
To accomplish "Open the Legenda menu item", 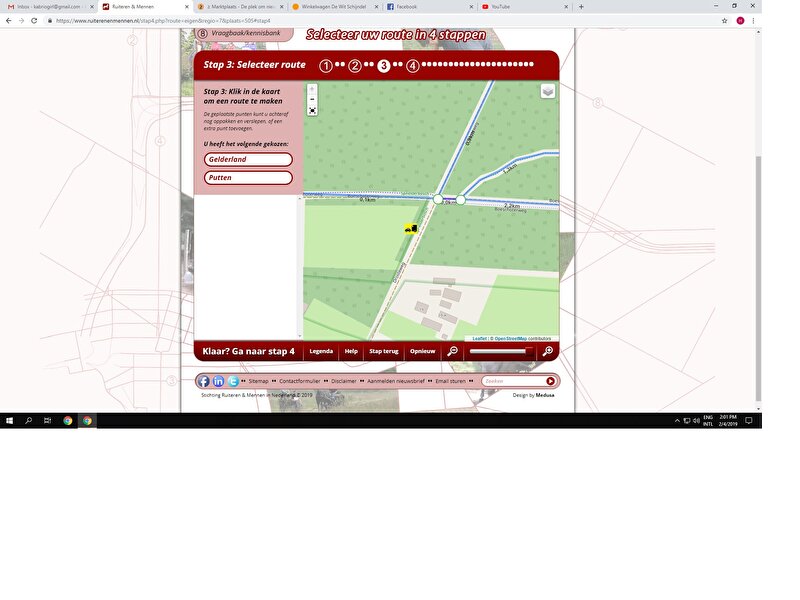I will pyautogui.click(x=321, y=352).
